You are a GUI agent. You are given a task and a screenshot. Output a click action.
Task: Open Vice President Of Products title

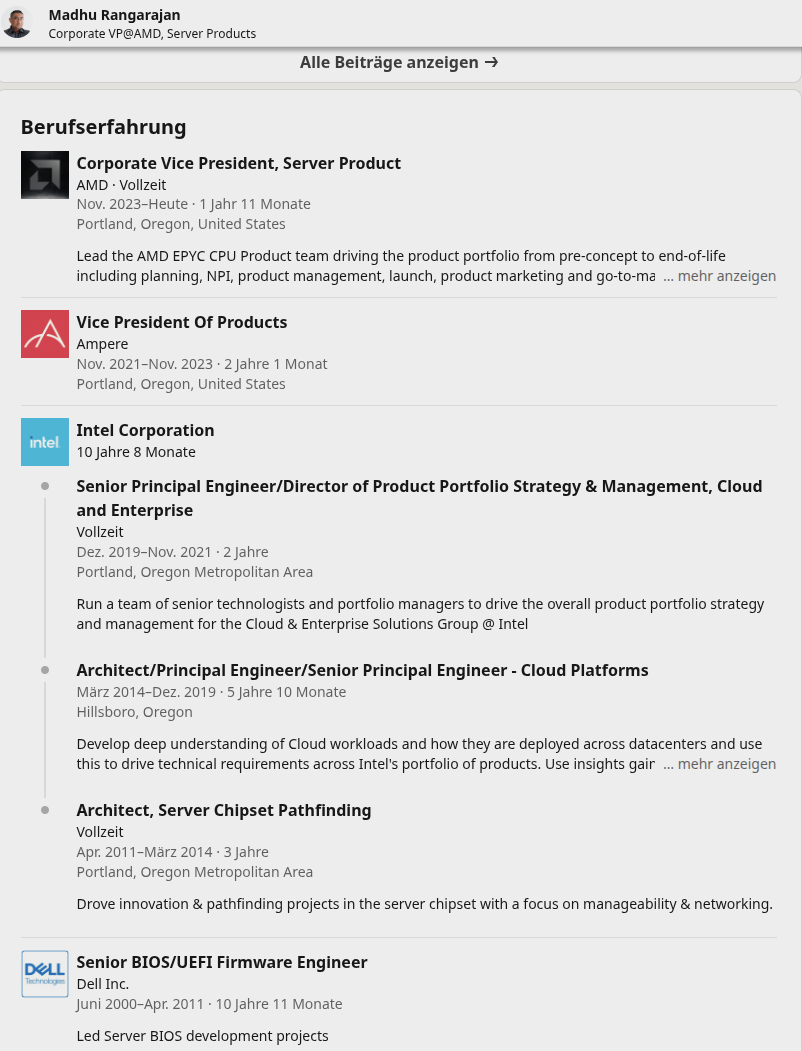[x=181, y=322]
